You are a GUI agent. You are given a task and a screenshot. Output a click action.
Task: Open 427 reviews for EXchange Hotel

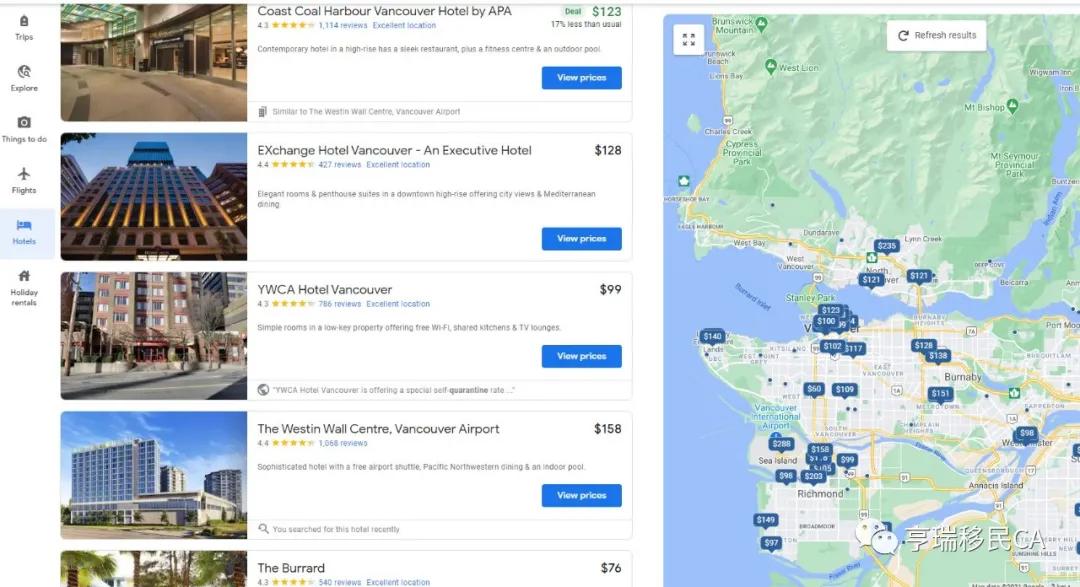click(x=340, y=165)
